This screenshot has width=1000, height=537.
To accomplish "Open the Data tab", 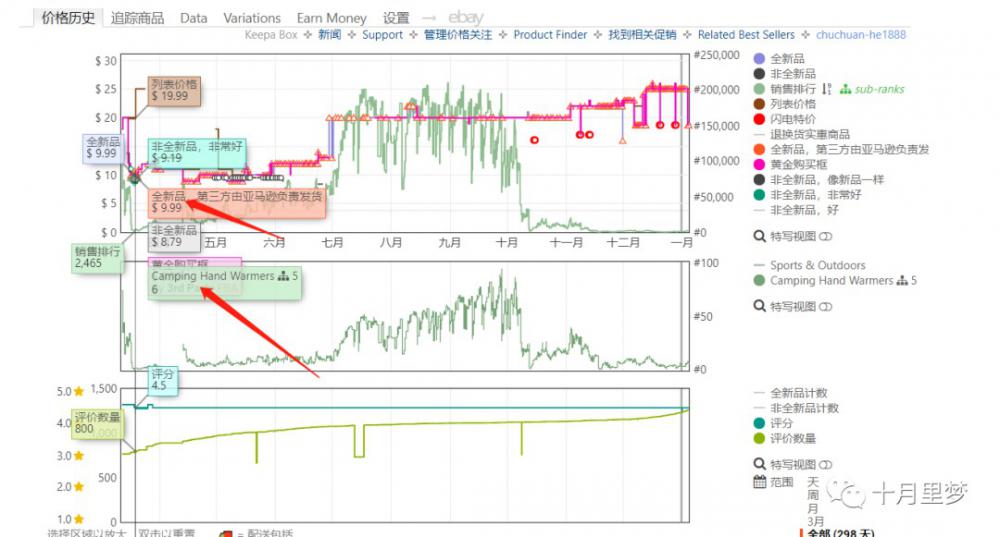I will coord(193,18).
